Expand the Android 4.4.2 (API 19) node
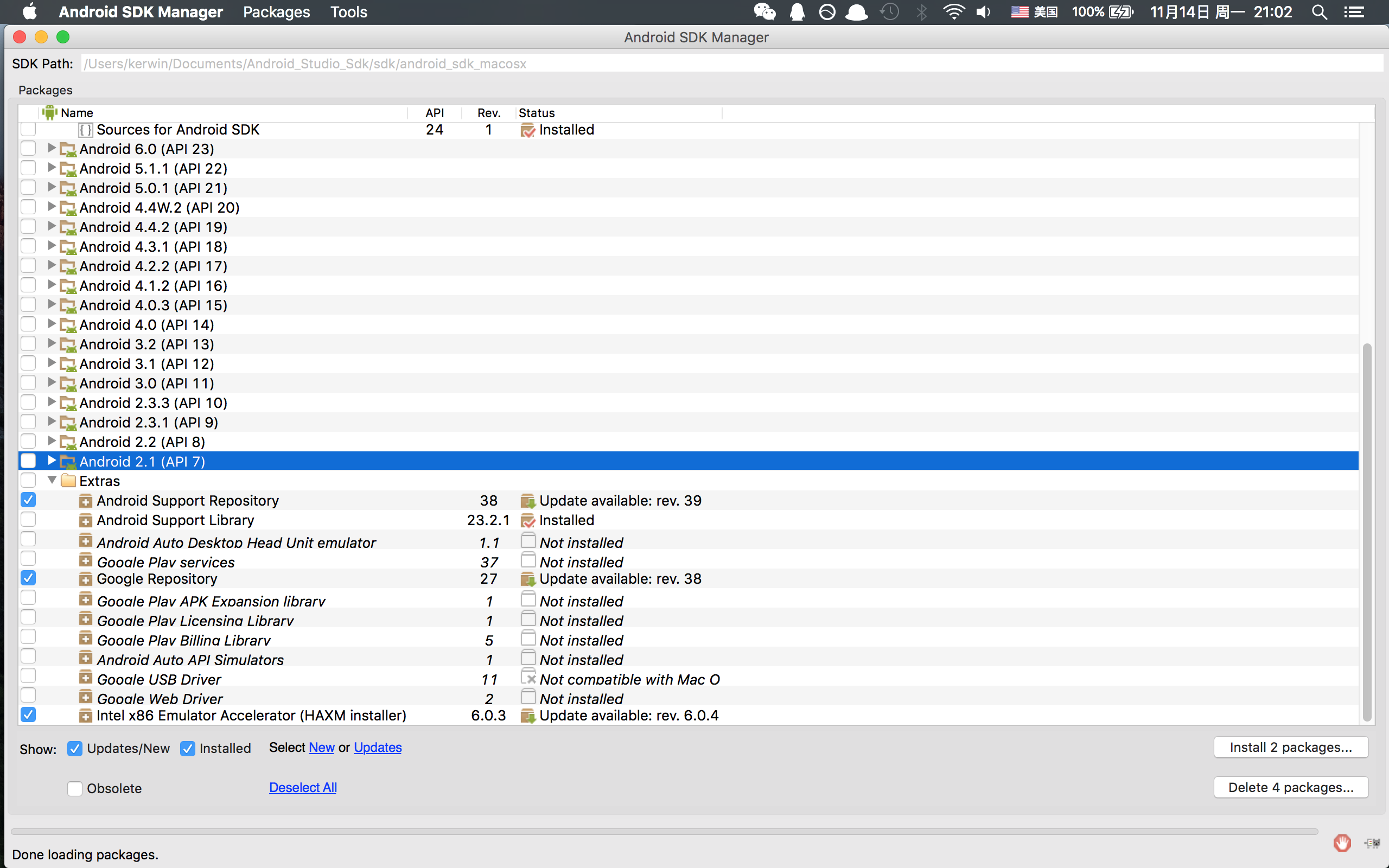This screenshot has height=868, width=1389. 52,226
